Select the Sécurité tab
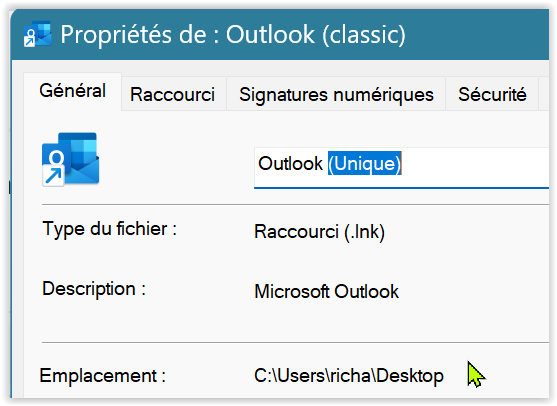This screenshot has height=406, width=557. point(492,94)
